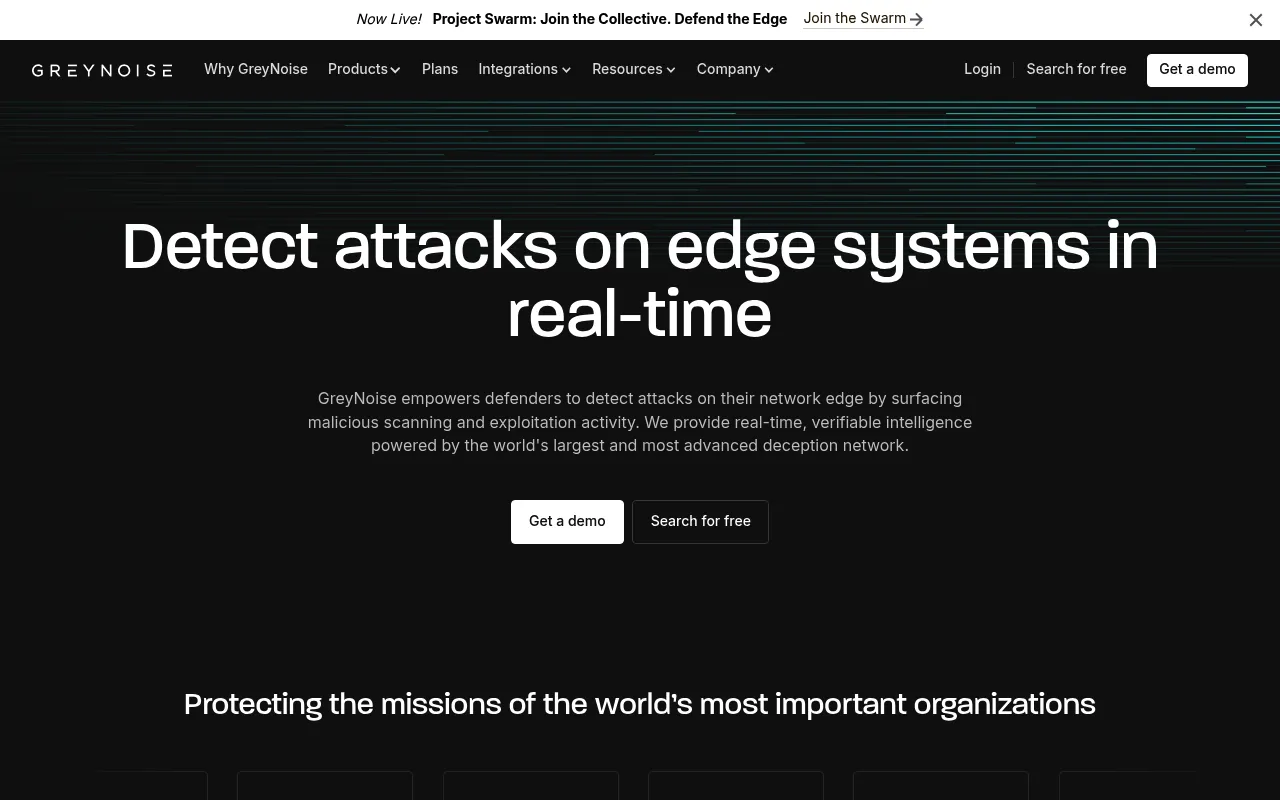Viewport: 1280px width, 800px height.
Task: Click the 'Protecting the missions' section heading
Action: pos(640,704)
